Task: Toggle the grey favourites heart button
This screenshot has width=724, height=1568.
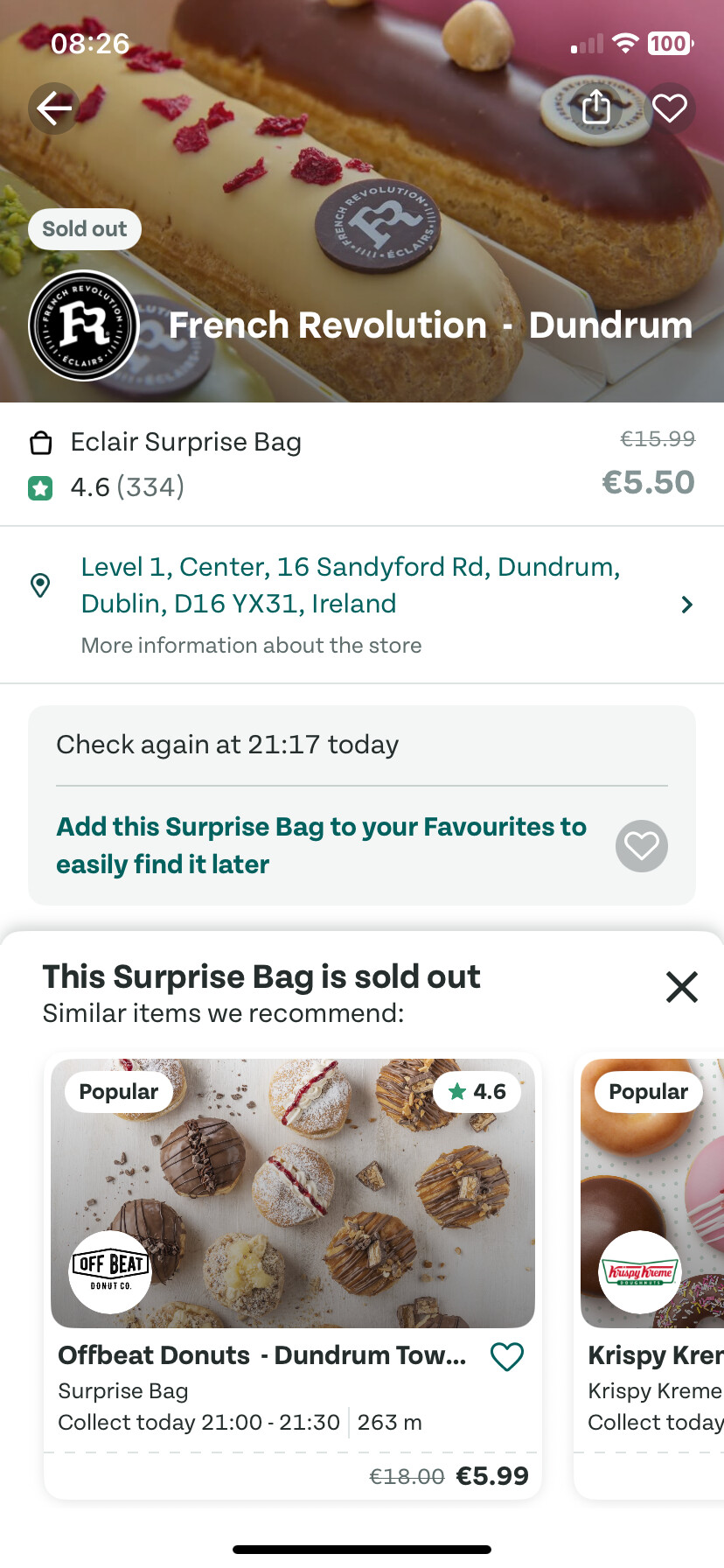Action: point(642,846)
